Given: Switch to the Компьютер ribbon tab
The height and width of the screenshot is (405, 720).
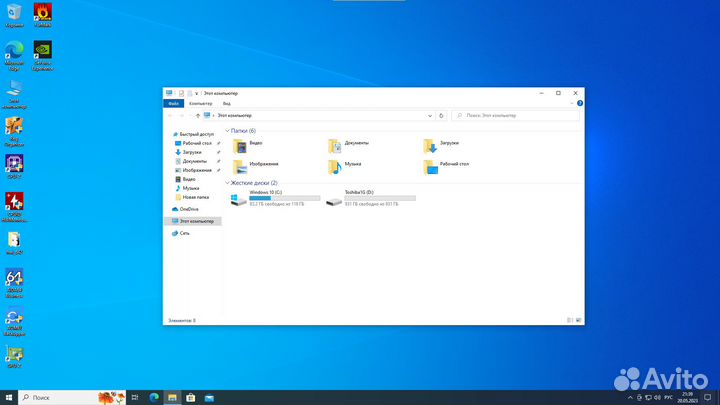Looking at the screenshot, I should pos(200,103).
